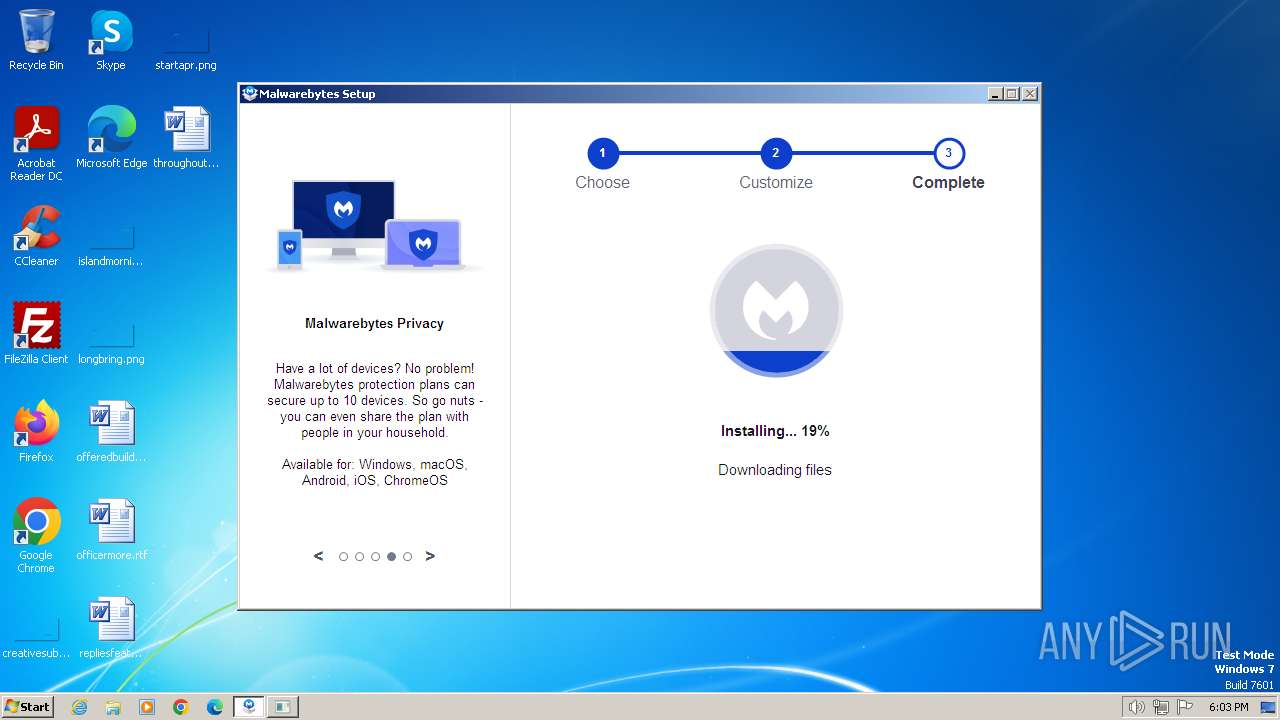The width and height of the screenshot is (1280, 720).
Task: Select the repliesfeat Word document
Action: [111, 628]
